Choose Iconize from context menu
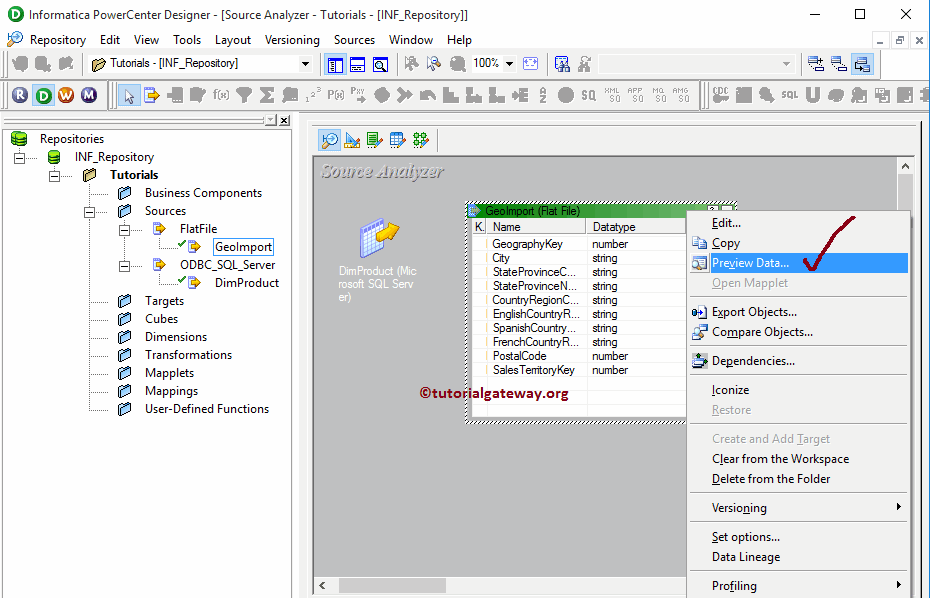Image resolution: width=930 pixels, height=598 pixels. pyautogui.click(x=798, y=390)
